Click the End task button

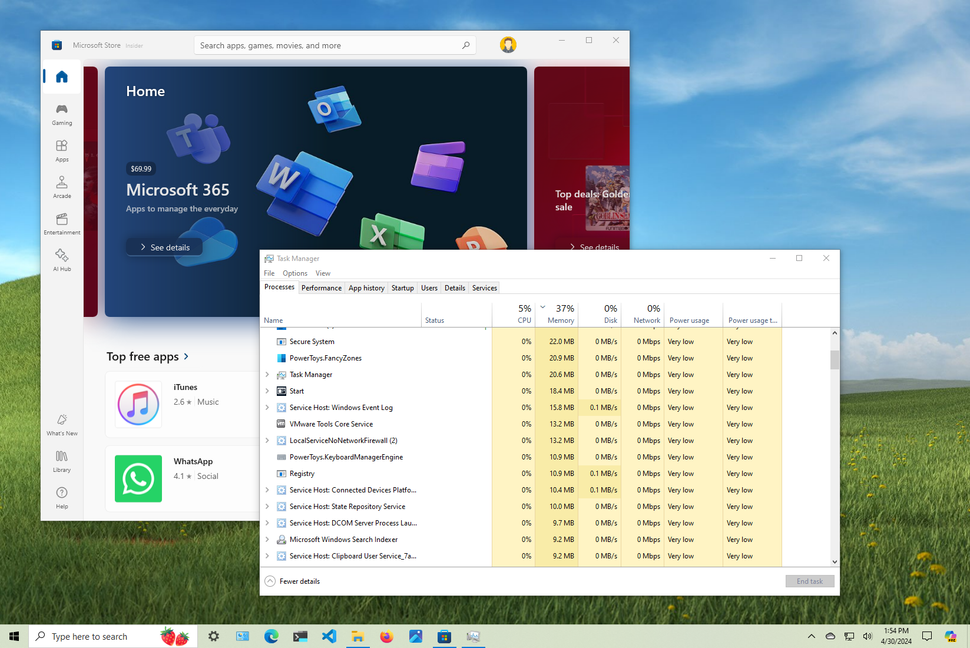click(x=809, y=581)
